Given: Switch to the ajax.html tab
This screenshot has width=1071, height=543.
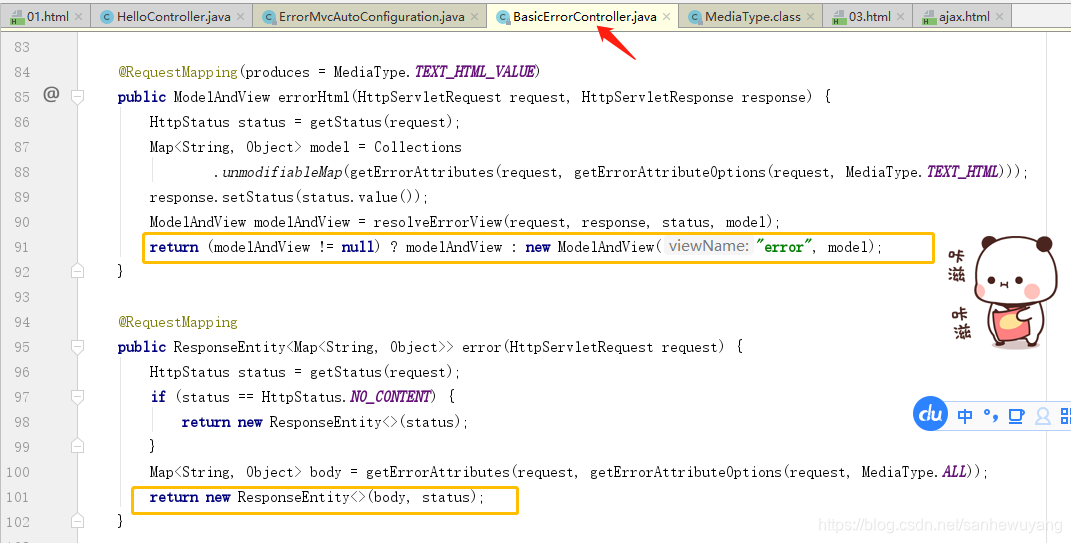Looking at the screenshot, I should pyautogui.click(x=963, y=16).
